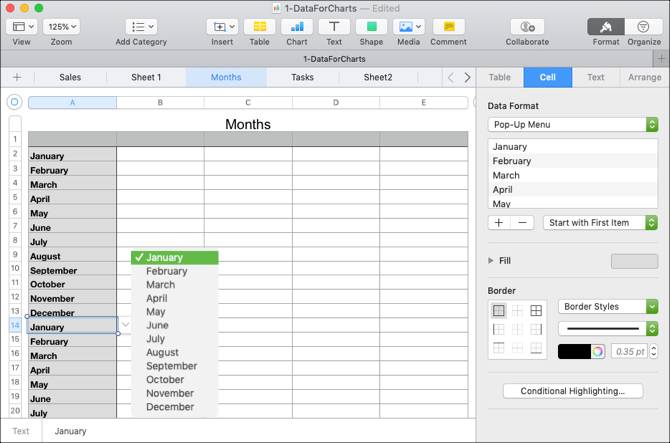Select the Months sheet tab
Image resolution: width=670 pixels, height=443 pixels.
click(226, 77)
